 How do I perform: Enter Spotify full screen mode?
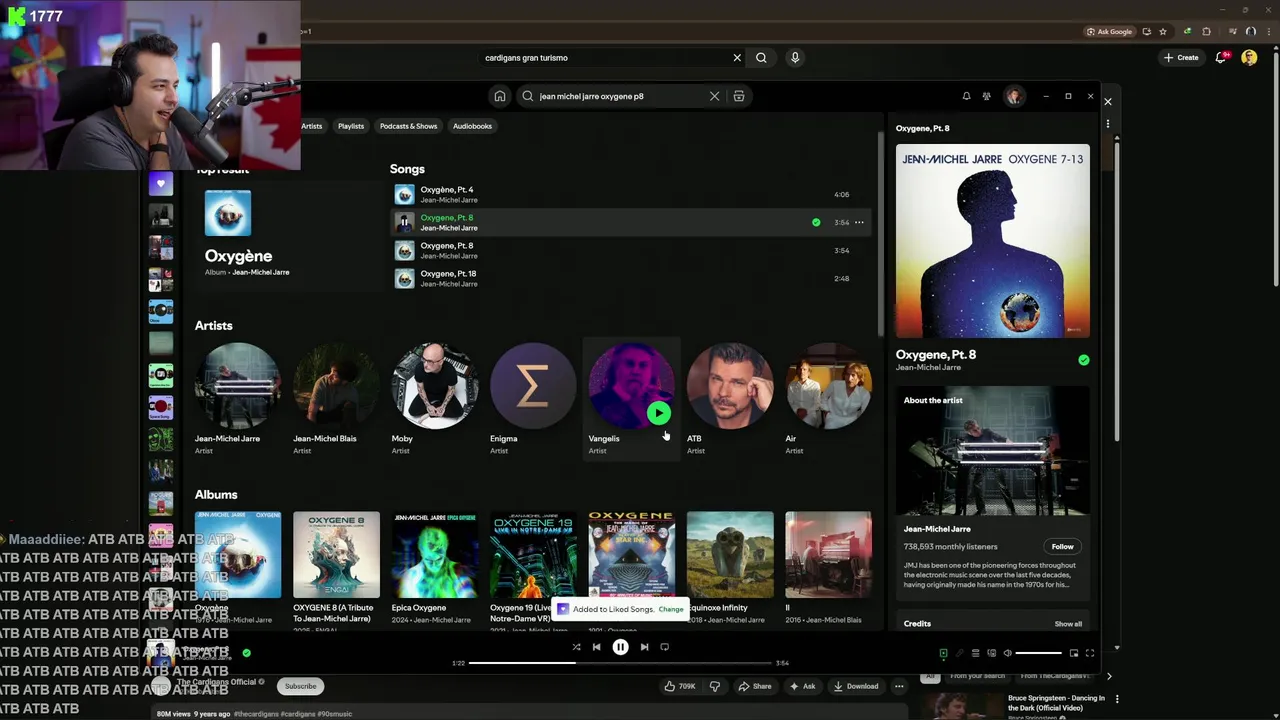pyautogui.click(x=1090, y=653)
